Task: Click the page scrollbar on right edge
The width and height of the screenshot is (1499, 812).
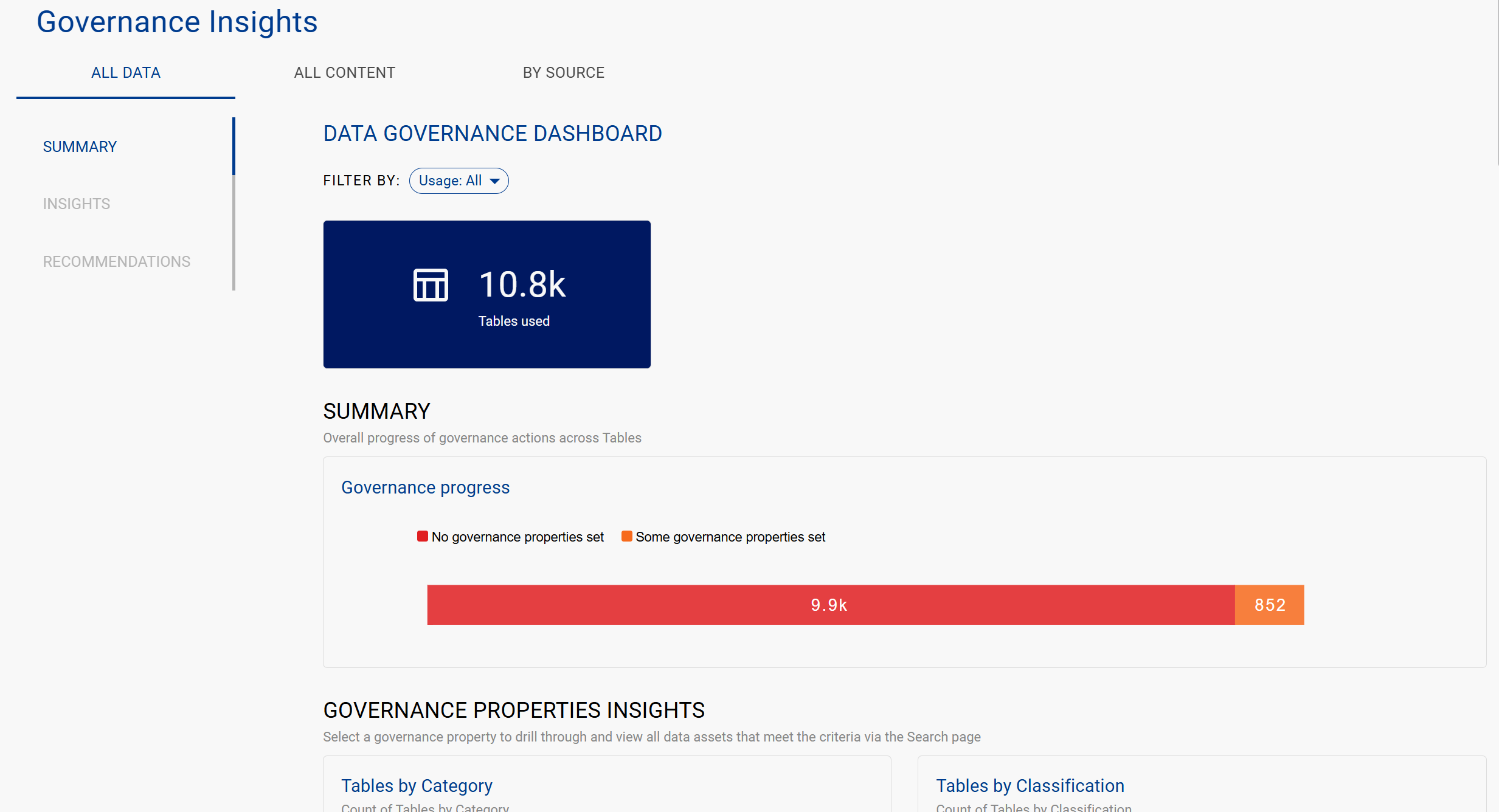Action: point(1498,83)
